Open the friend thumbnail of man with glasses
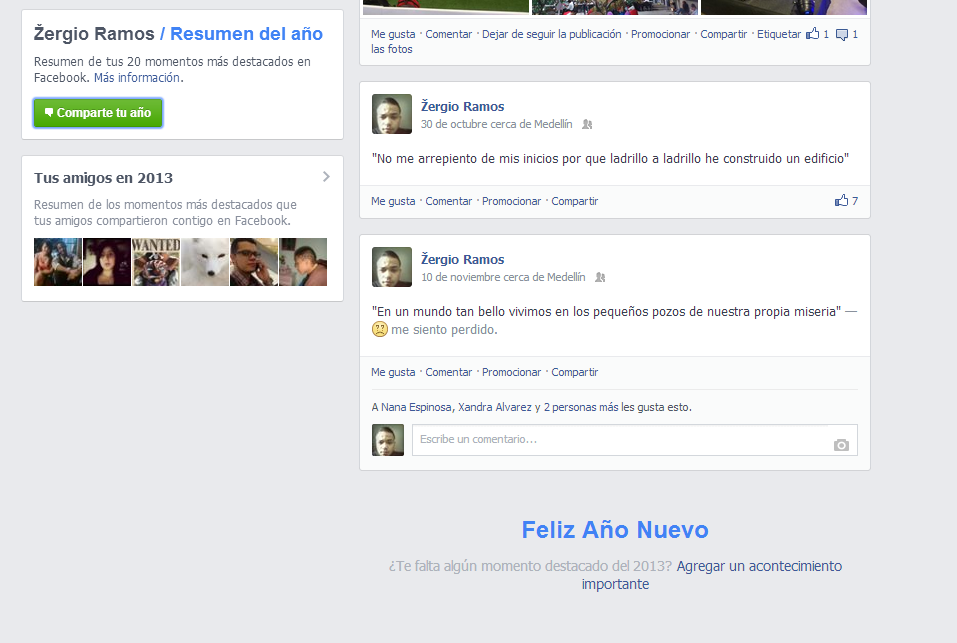The image size is (957, 643). (x=254, y=262)
